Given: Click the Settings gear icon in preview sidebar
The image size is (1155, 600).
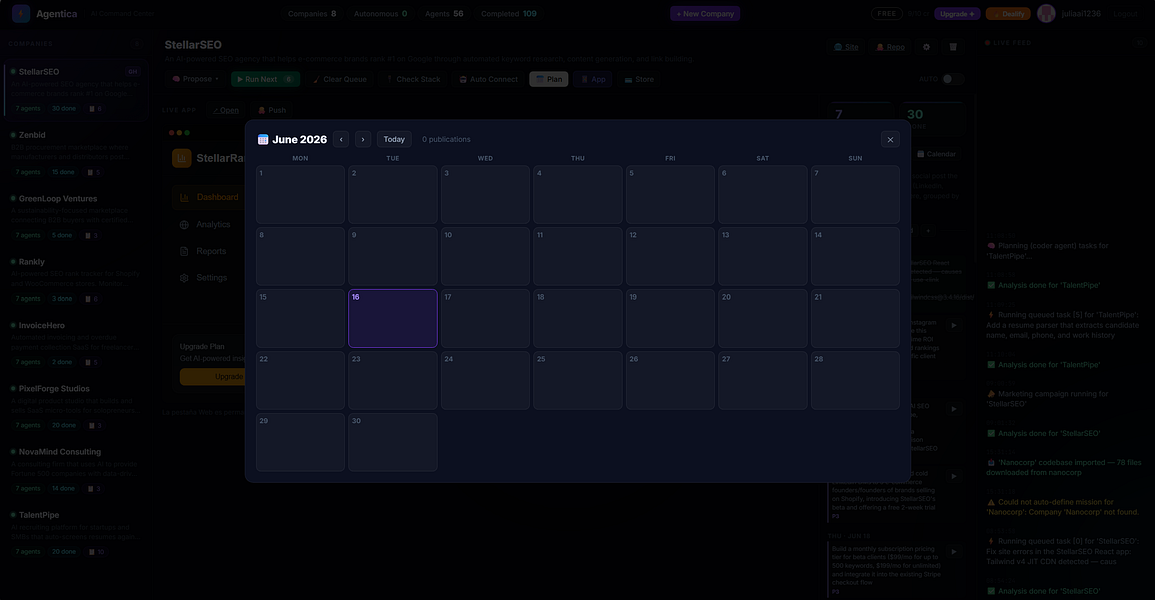Looking at the screenshot, I should pos(184,278).
